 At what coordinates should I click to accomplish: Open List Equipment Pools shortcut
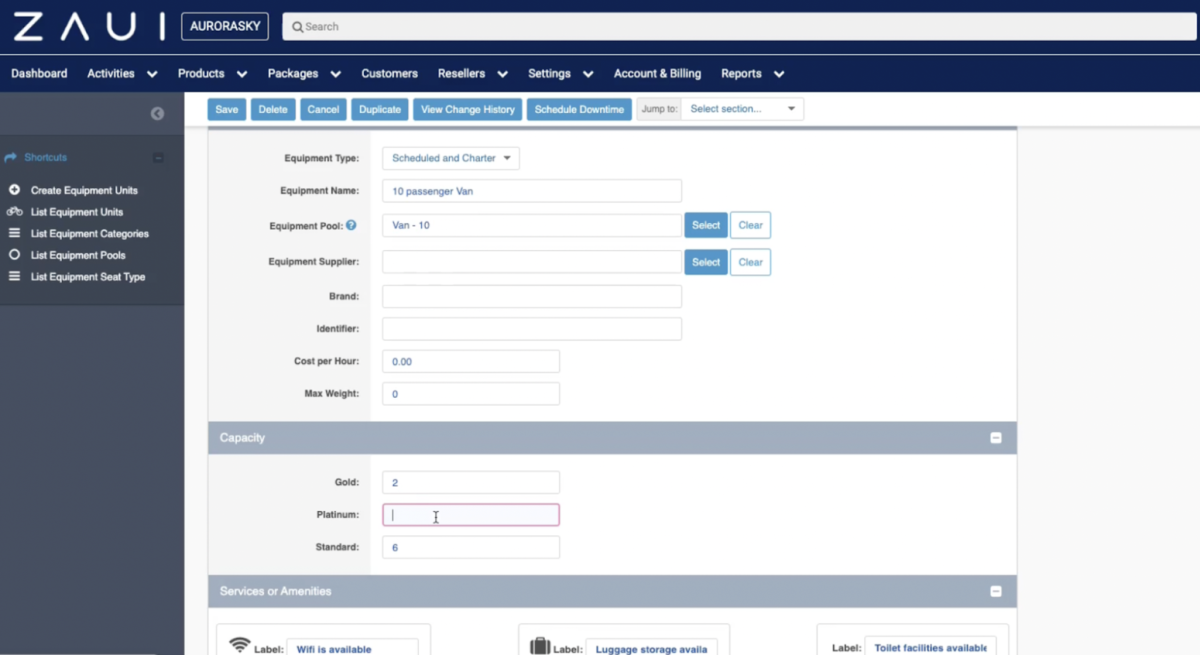[78, 255]
